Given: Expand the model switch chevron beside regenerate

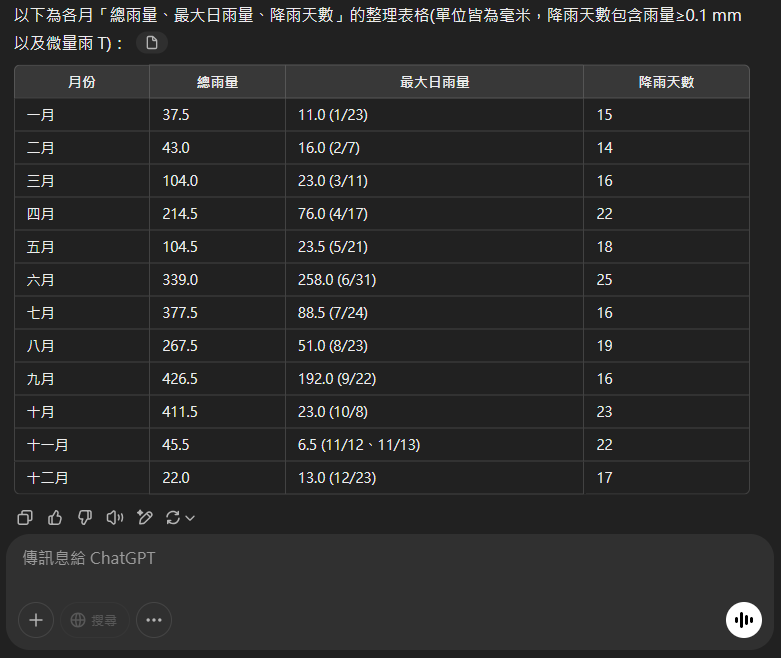Looking at the screenshot, I should click(190, 518).
